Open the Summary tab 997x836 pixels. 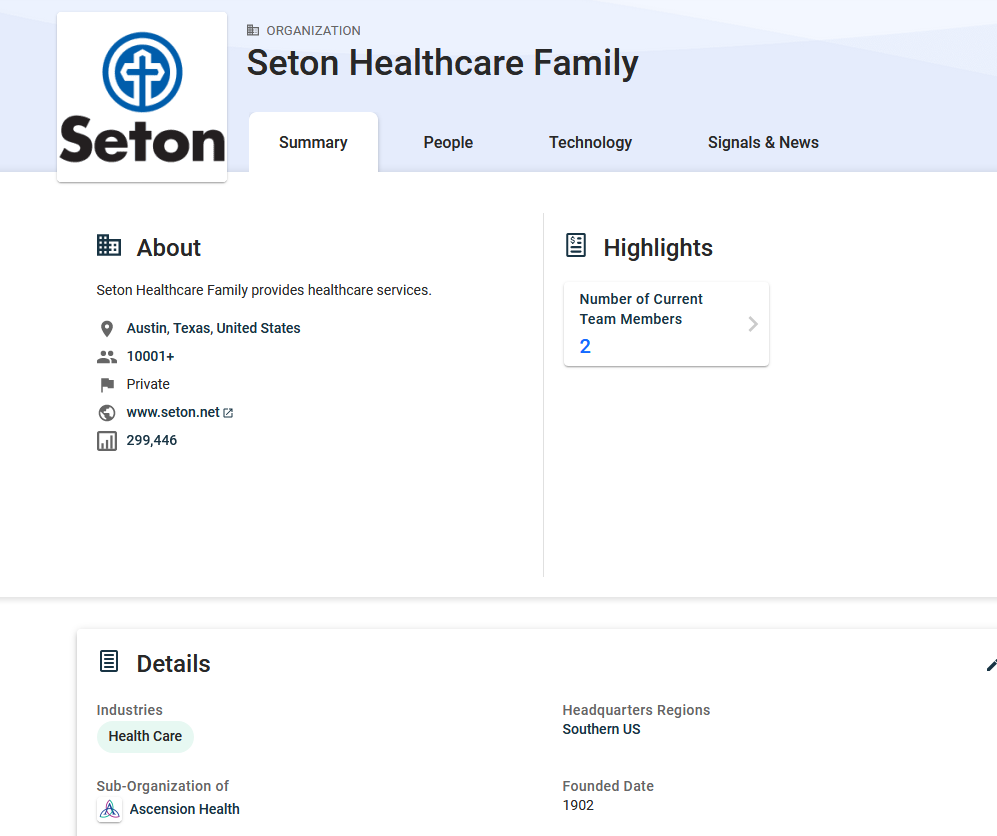[313, 142]
